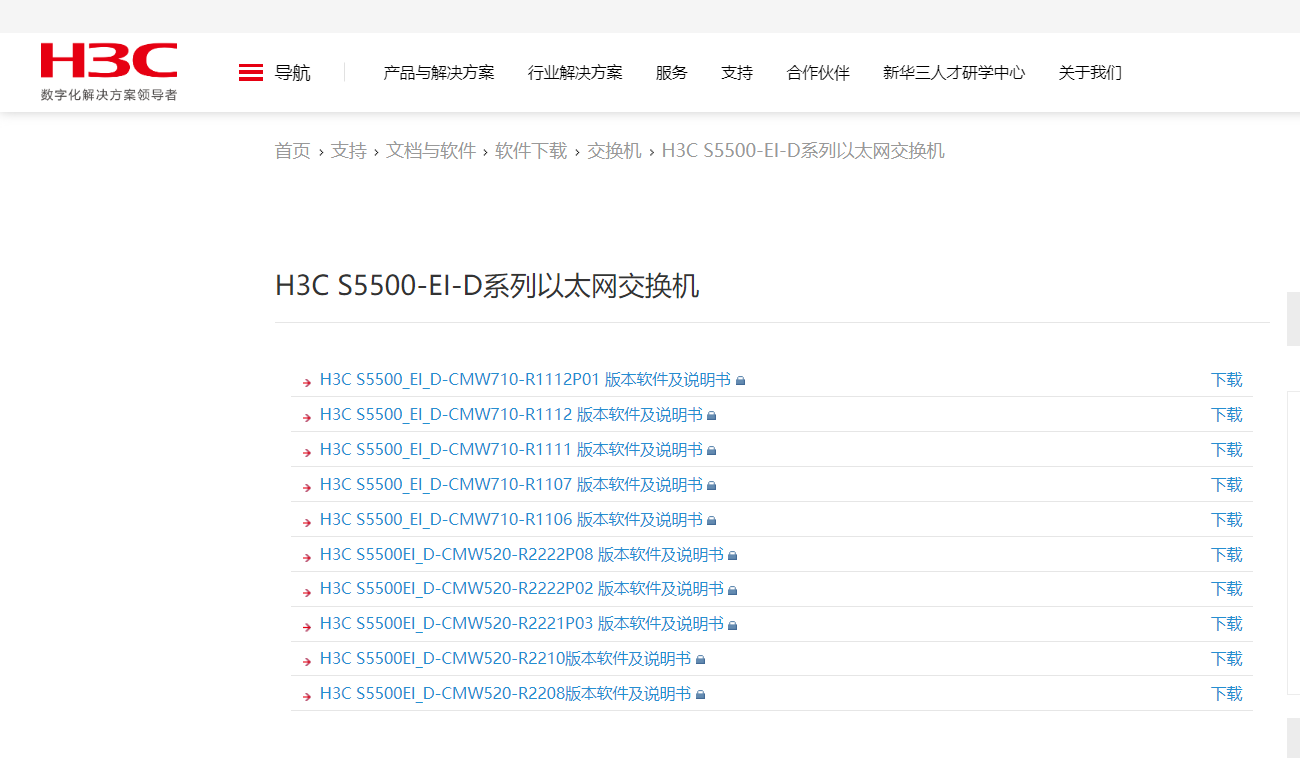Image resolution: width=1300 pixels, height=758 pixels.
Task: Click red arrow bullet before CMW710-R1111 entry
Action: [307, 452]
